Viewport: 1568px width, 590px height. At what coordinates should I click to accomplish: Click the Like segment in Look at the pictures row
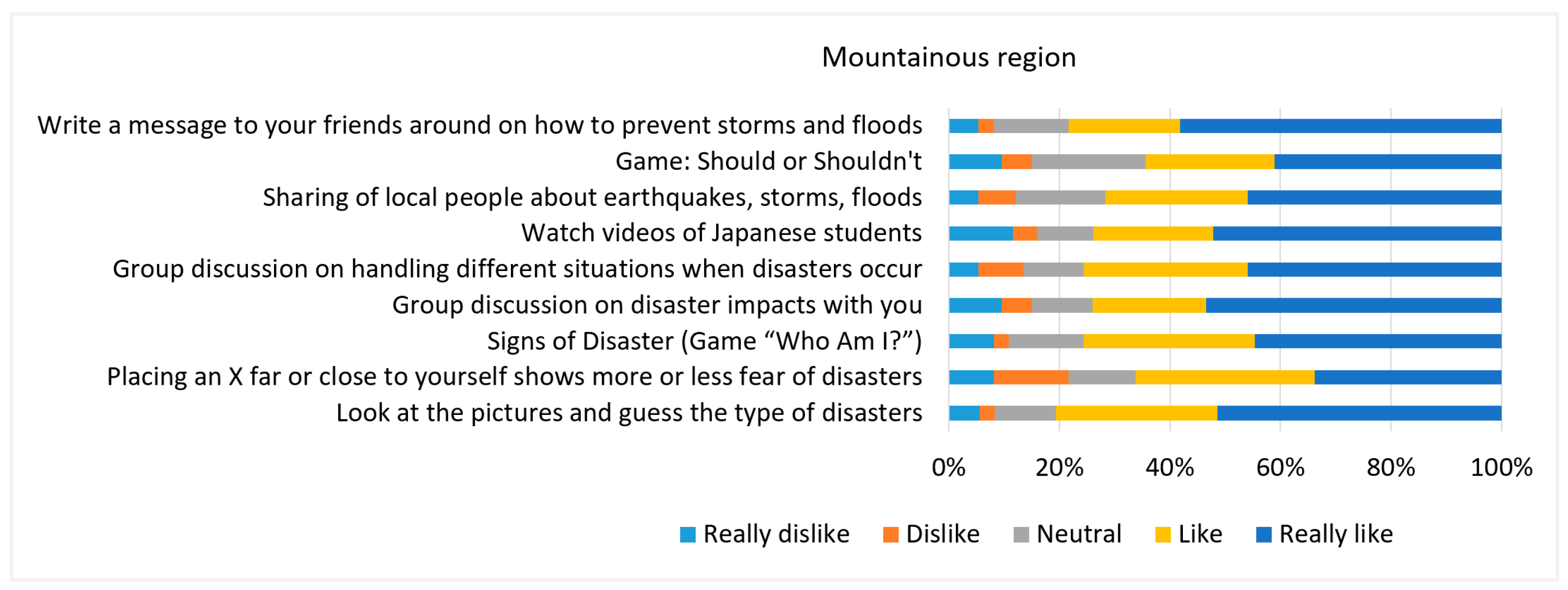pos(1136,413)
